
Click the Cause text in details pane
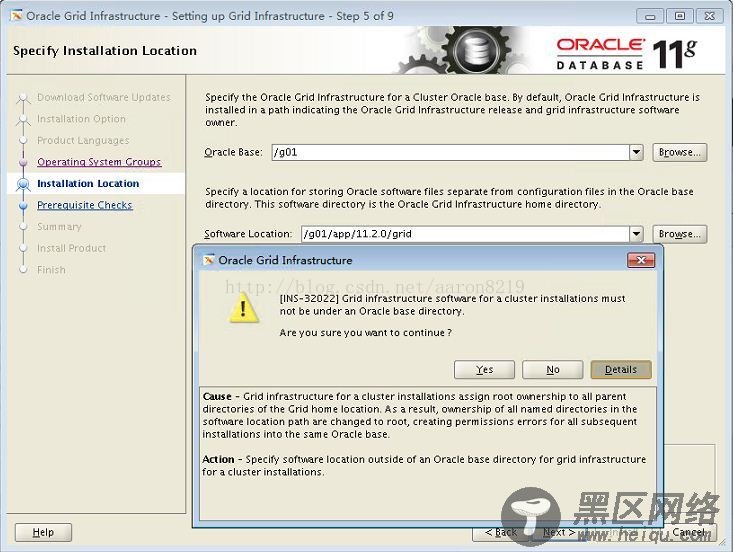(x=420, y=415)
